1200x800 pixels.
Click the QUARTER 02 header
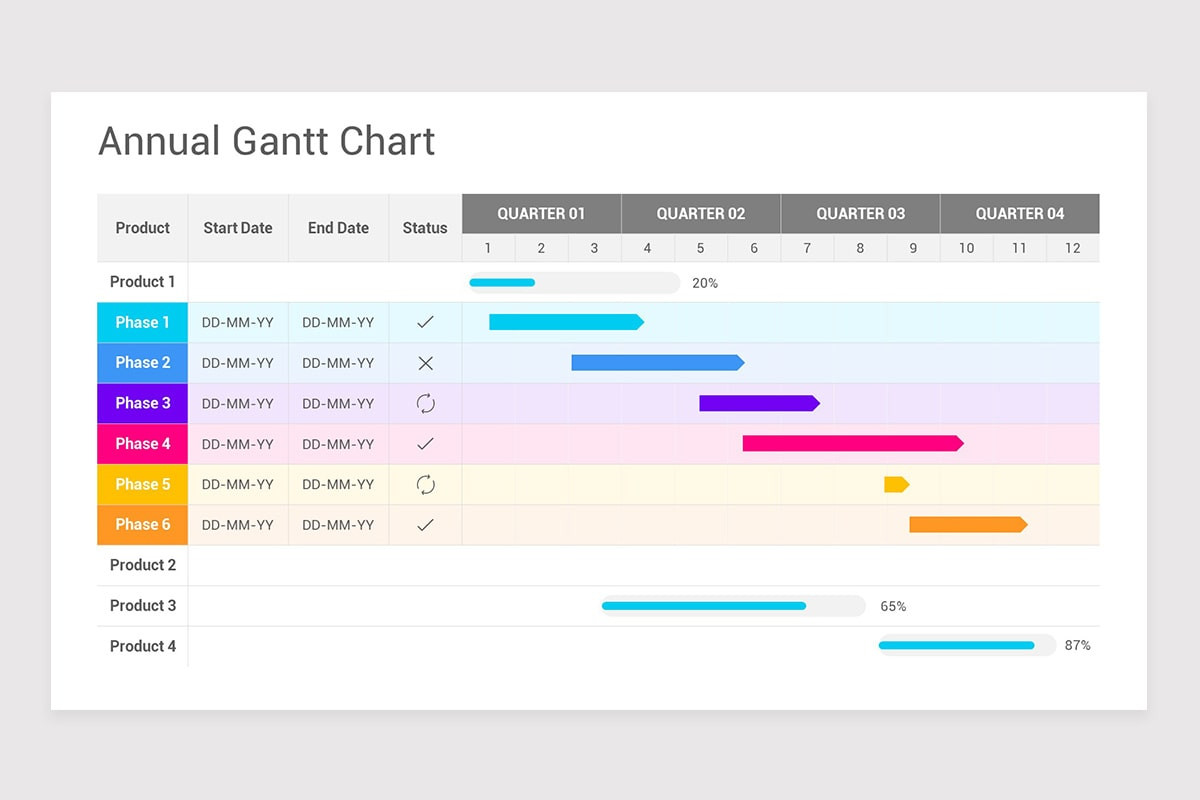(700, 213)
